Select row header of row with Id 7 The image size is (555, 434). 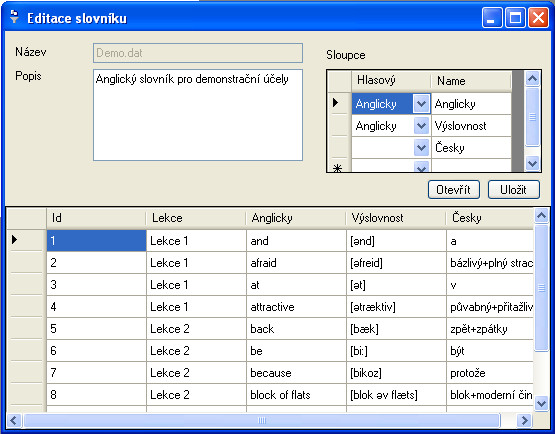27,373
